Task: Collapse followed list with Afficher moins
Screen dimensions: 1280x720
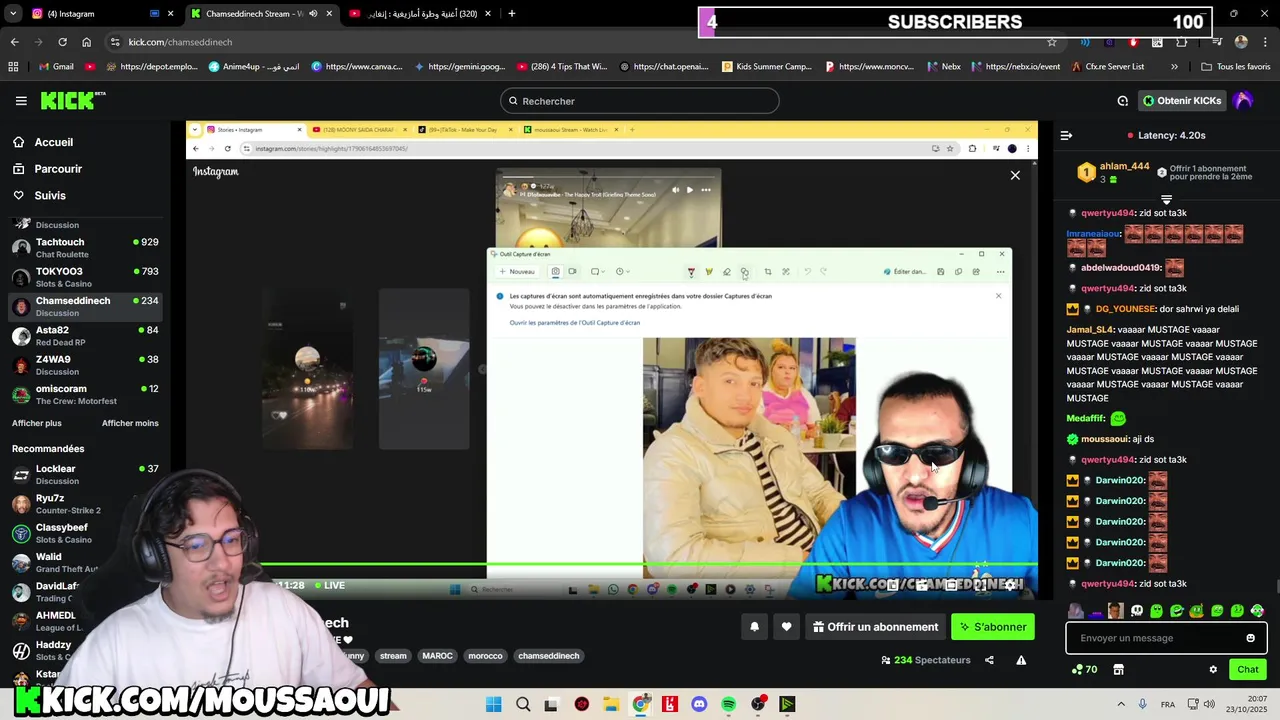Action: tap(130, 423)
